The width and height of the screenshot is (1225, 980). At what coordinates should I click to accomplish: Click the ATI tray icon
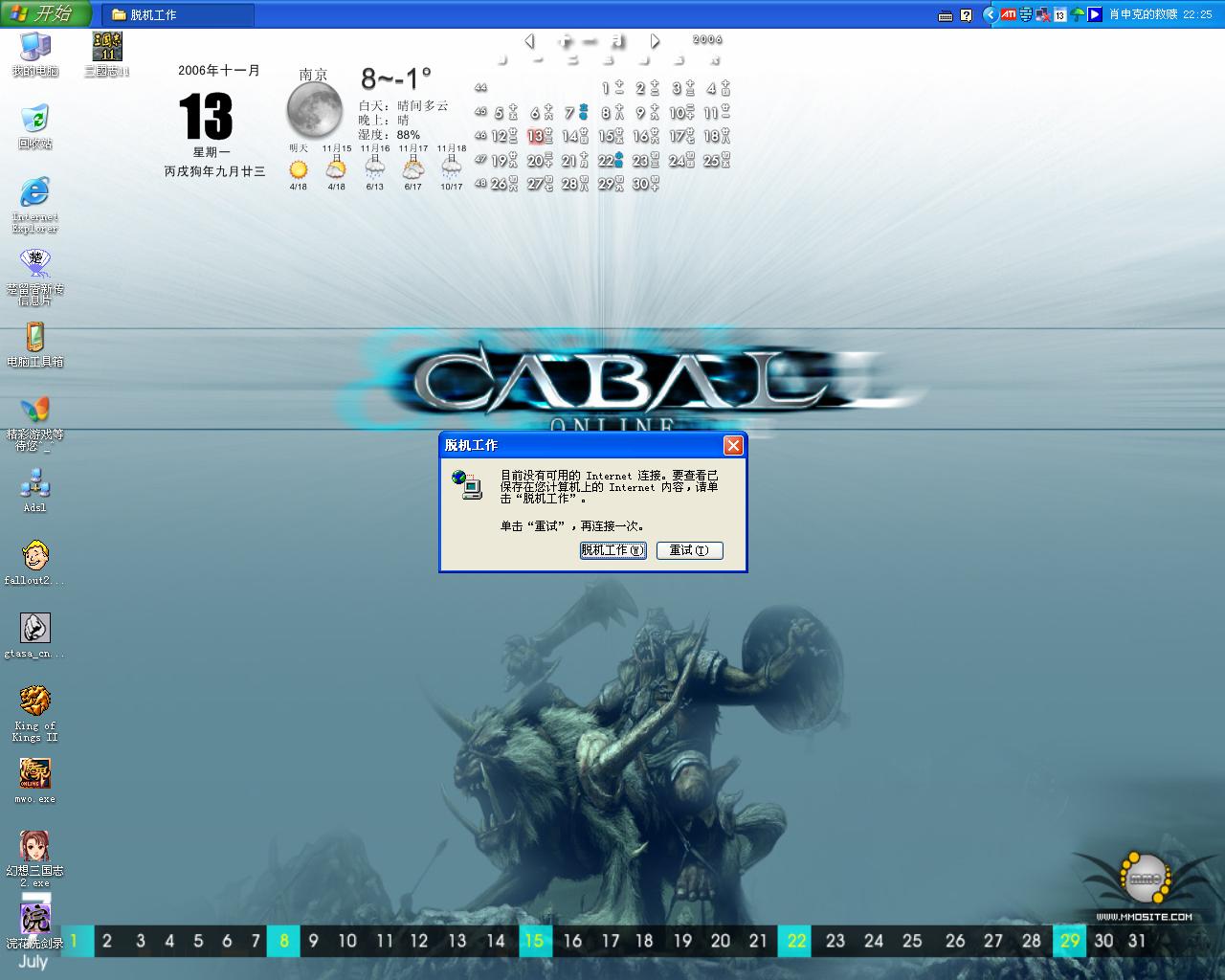(x=1009, y=14)
